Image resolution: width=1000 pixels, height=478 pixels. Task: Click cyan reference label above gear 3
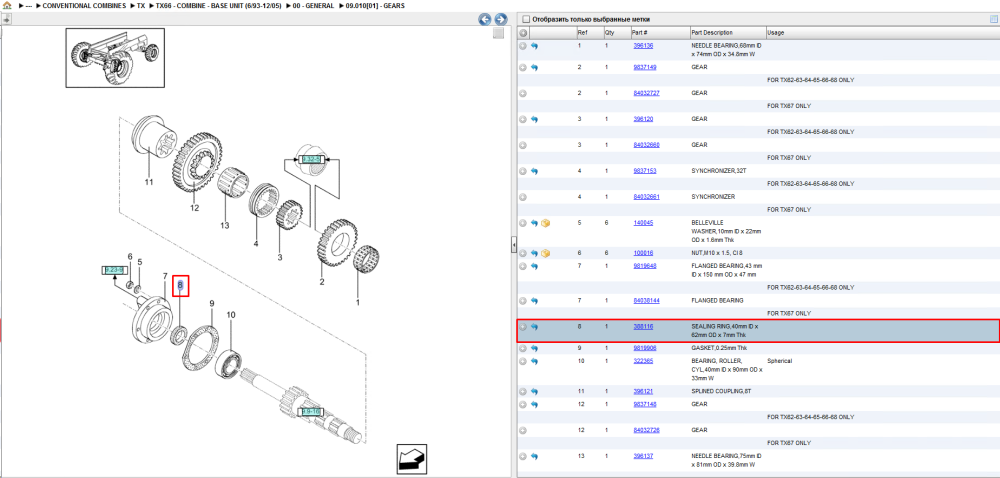(x=312, y=159)
